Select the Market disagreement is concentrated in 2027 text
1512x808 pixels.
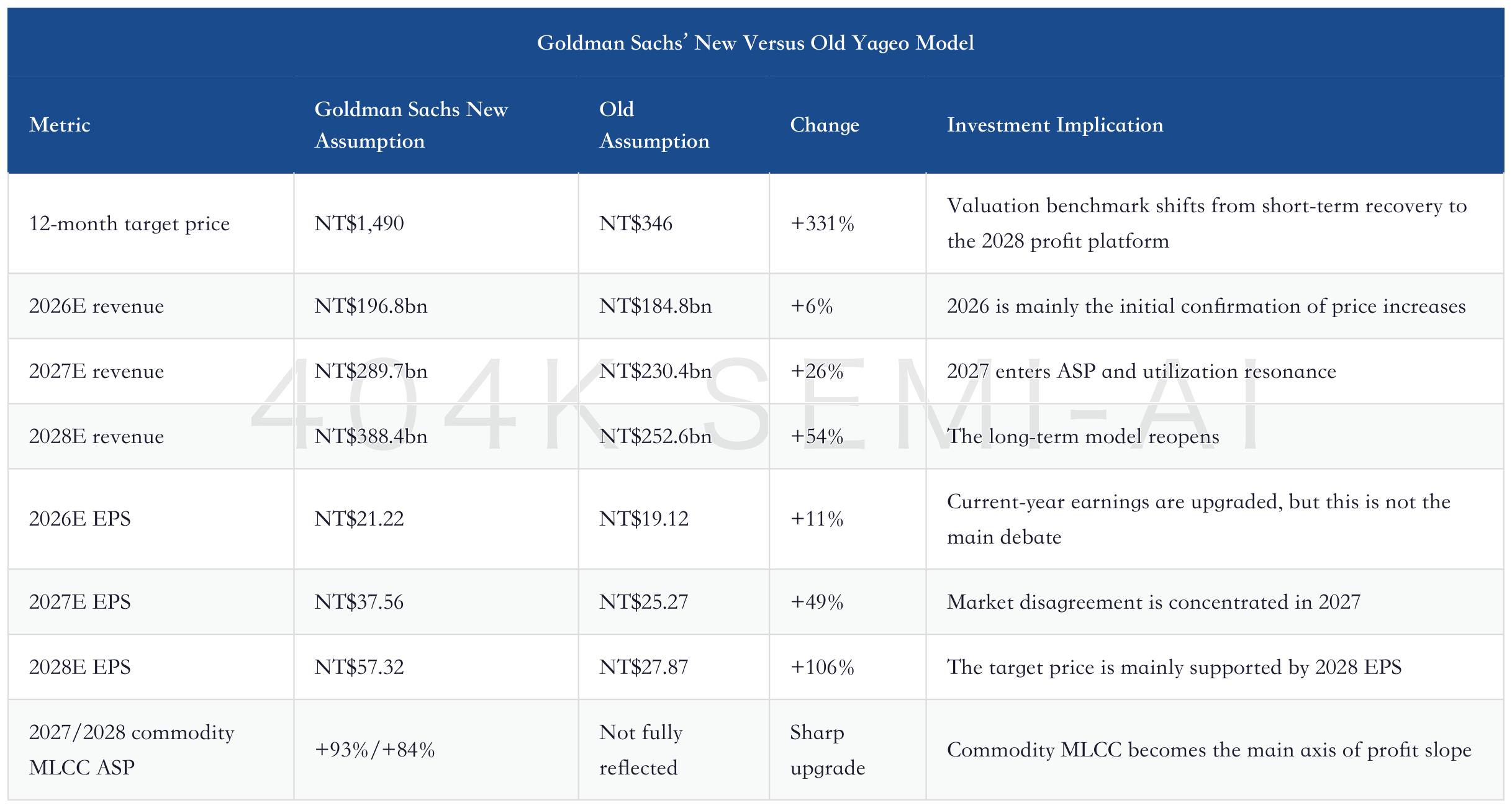pos(1154,602)
